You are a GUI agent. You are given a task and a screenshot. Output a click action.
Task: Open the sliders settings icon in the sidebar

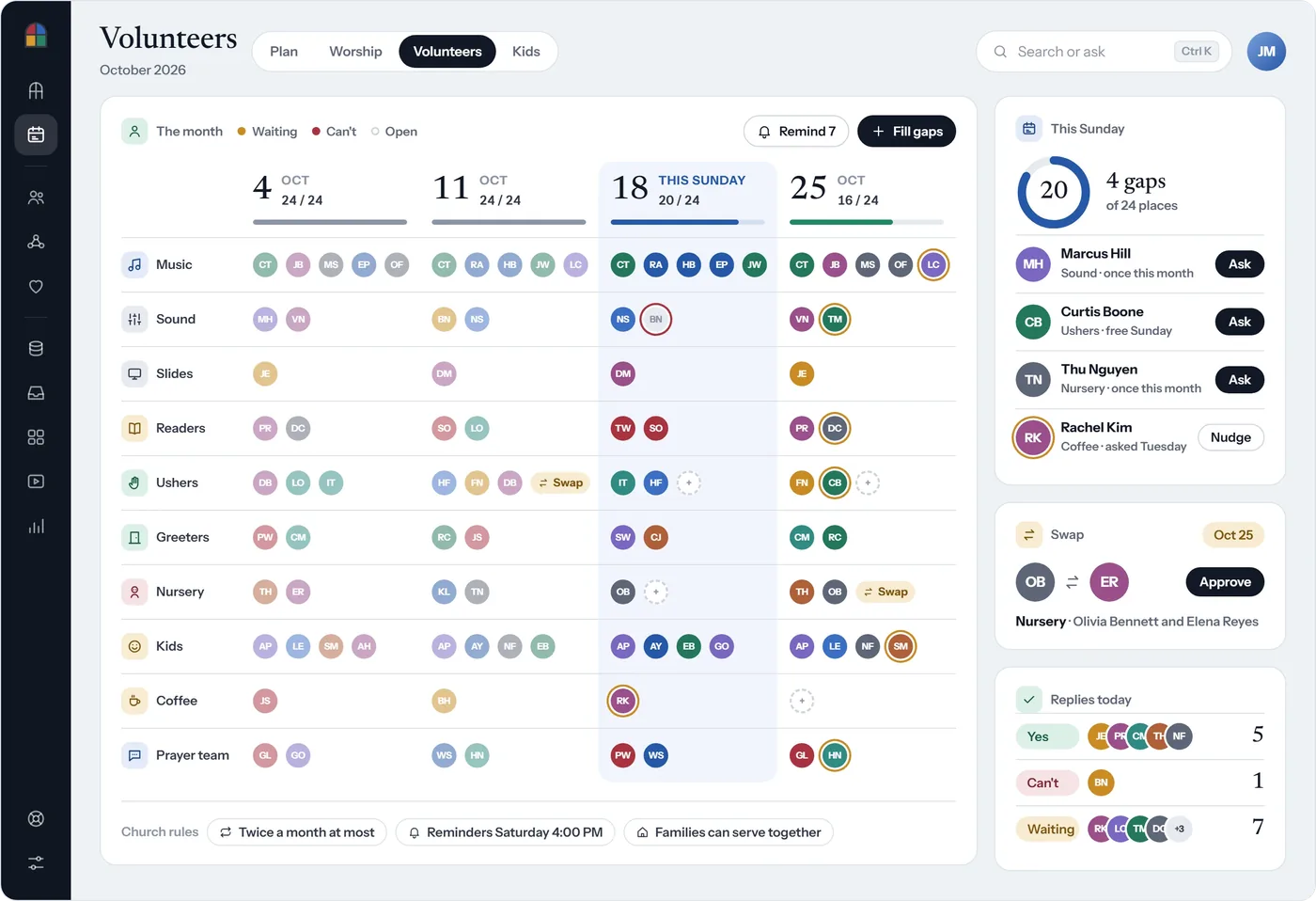(x=36, y=862)
